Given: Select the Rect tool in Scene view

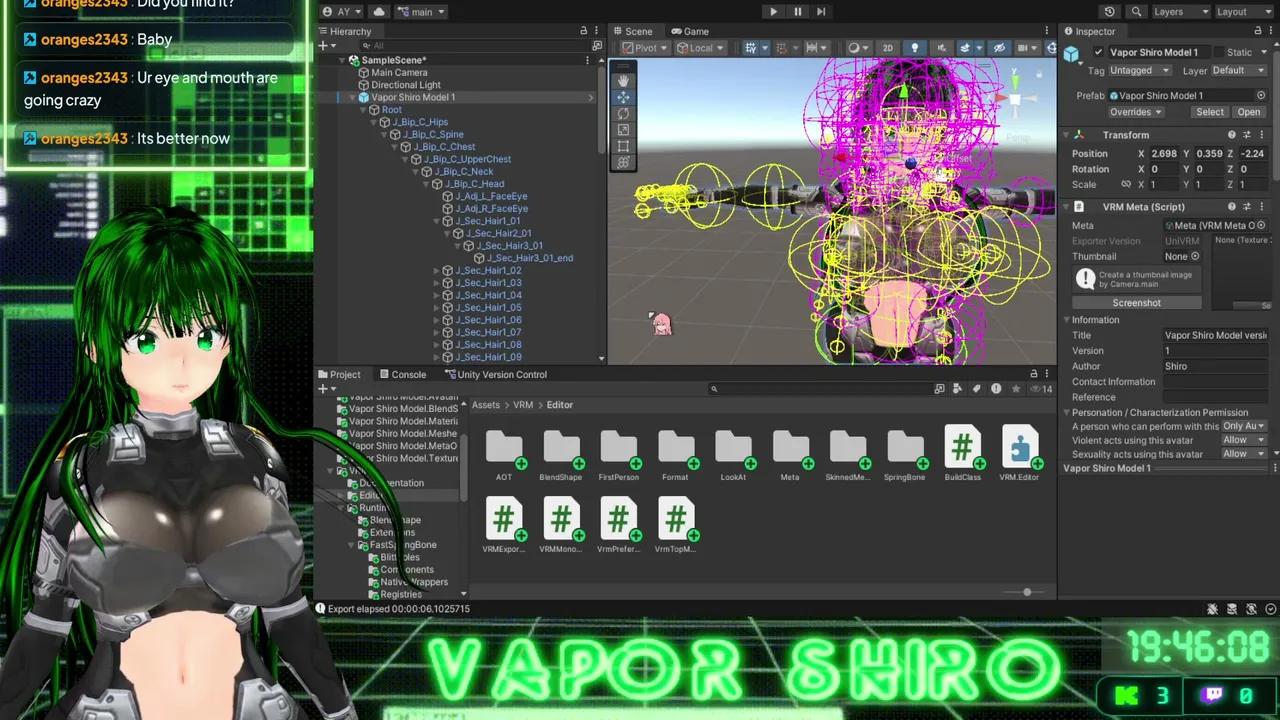Looking at the screenshot, I should pyautogui.click(x=623, y=146).
